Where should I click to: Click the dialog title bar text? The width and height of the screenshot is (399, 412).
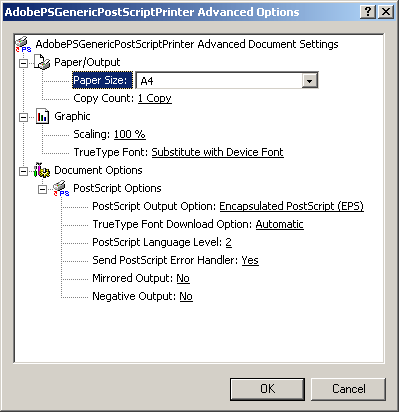tap(152, 12)
